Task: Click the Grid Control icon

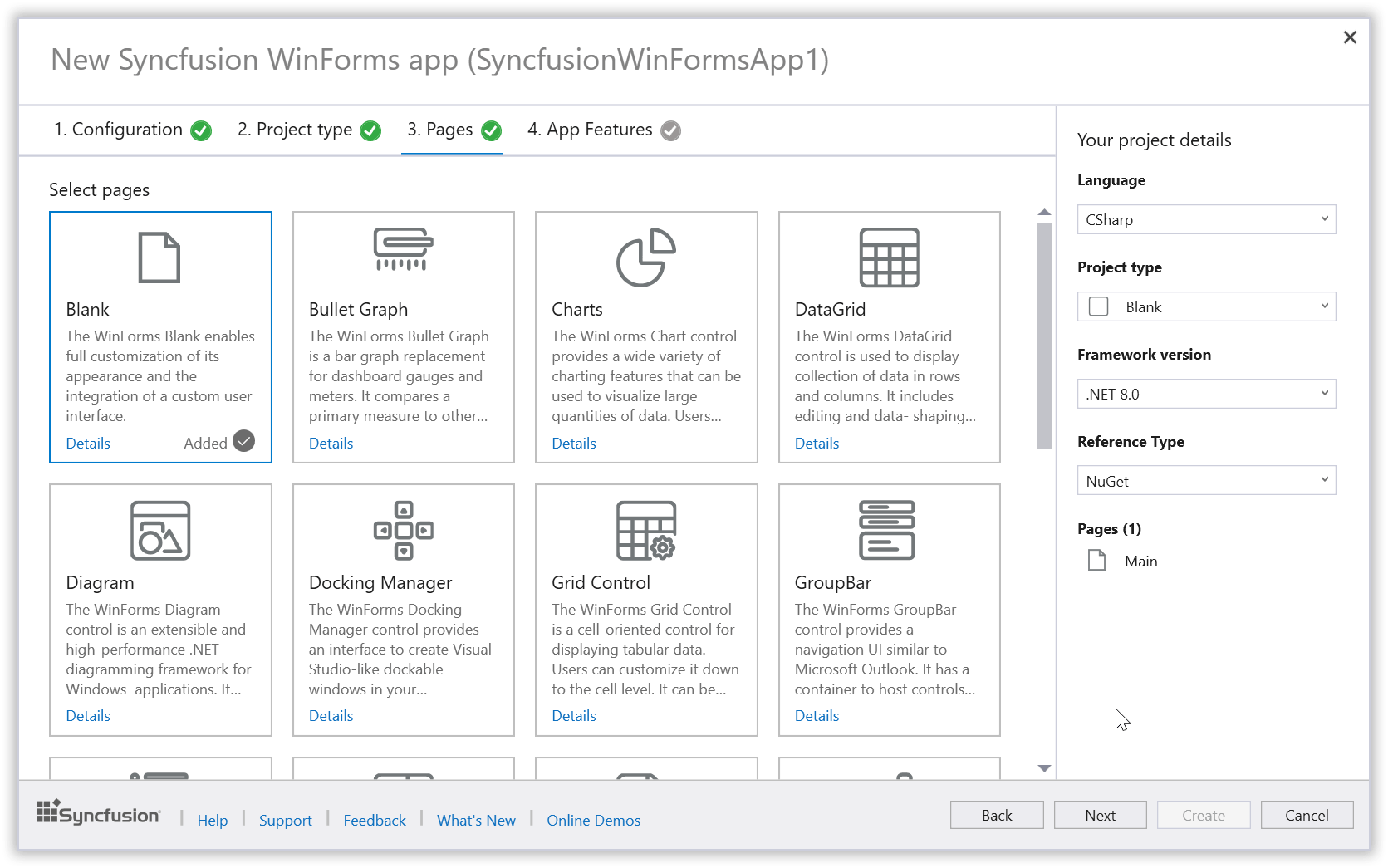Action: [x=645, y=531]
